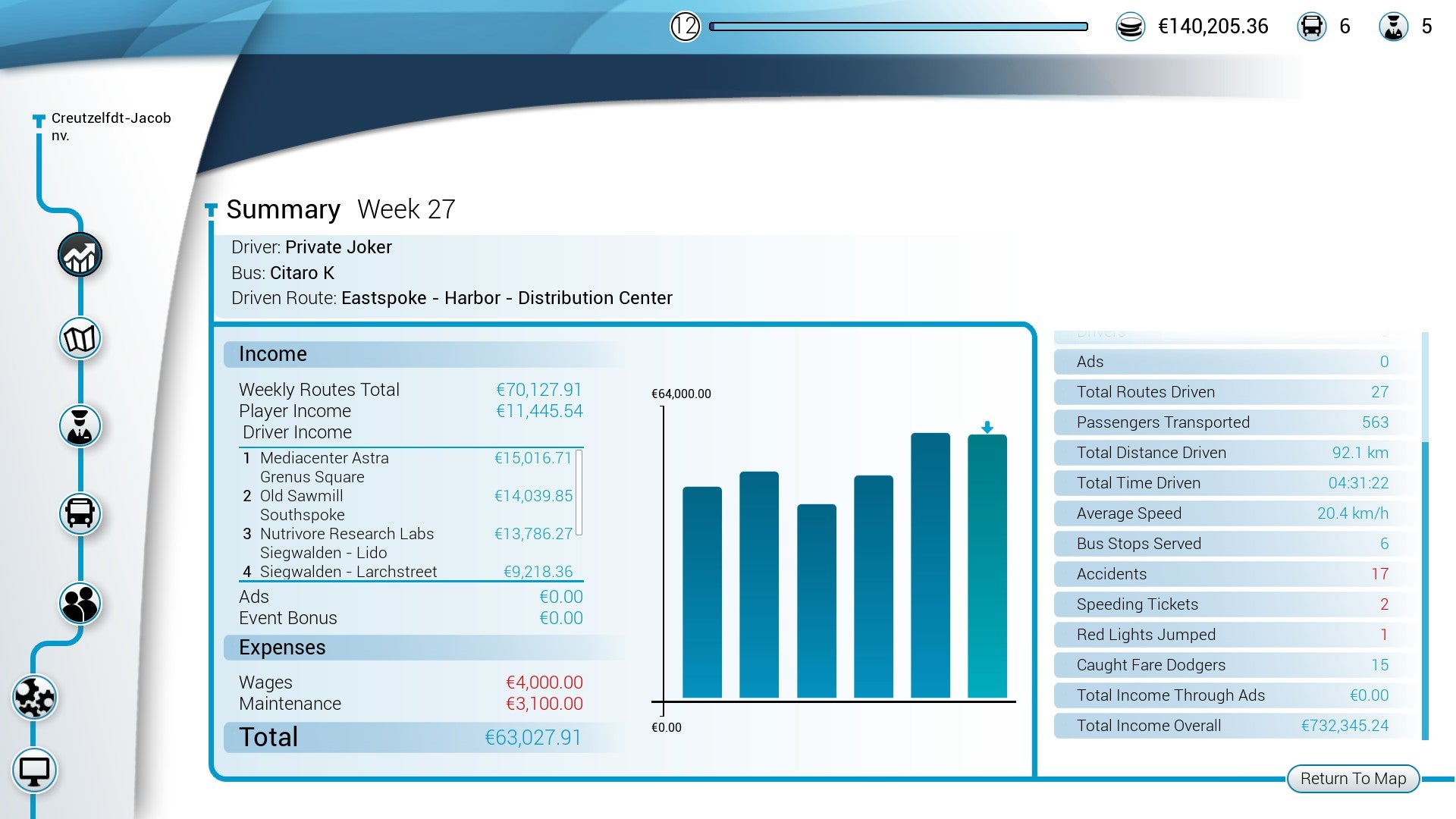Open the settings gears icon
Viewport: 1456px width, 819px height.
tap(34, 697)
